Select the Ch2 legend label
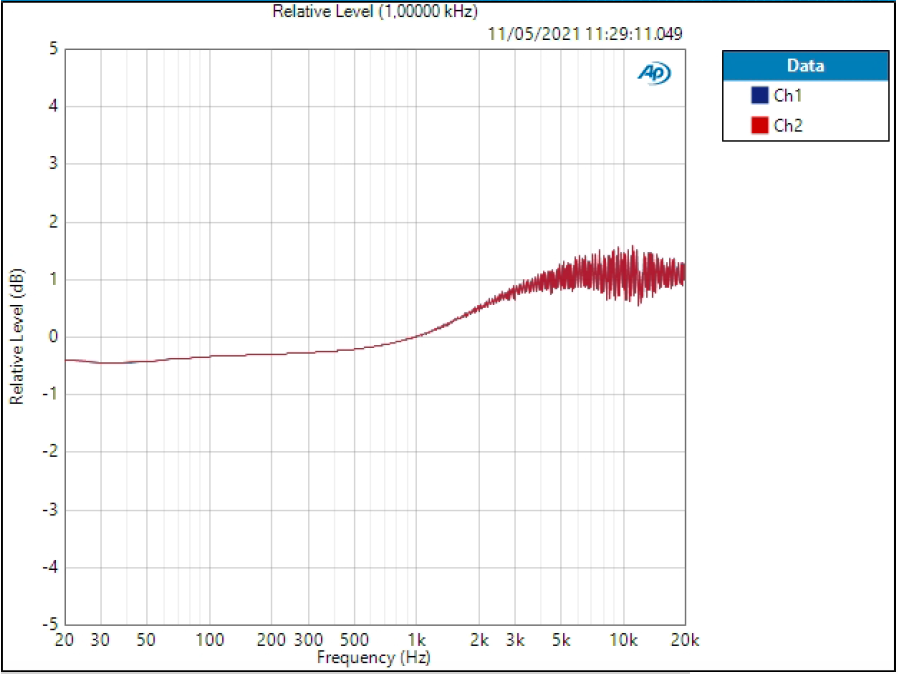 [788, 125]
